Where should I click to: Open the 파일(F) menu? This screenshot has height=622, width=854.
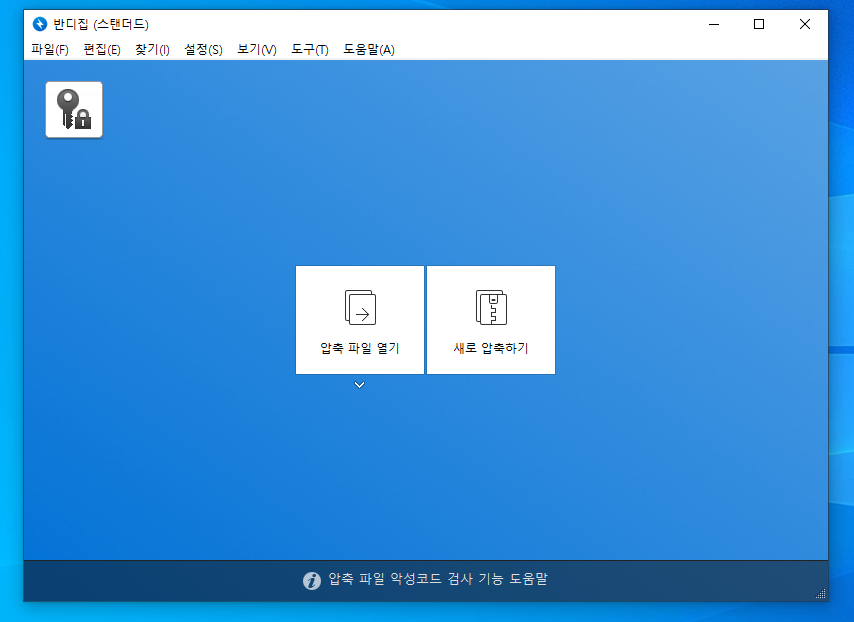50,50
